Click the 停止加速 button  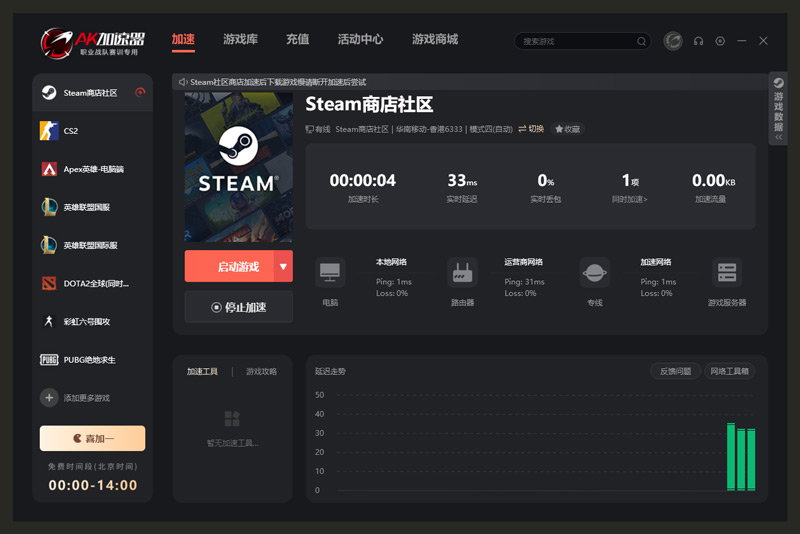[239, 307]
